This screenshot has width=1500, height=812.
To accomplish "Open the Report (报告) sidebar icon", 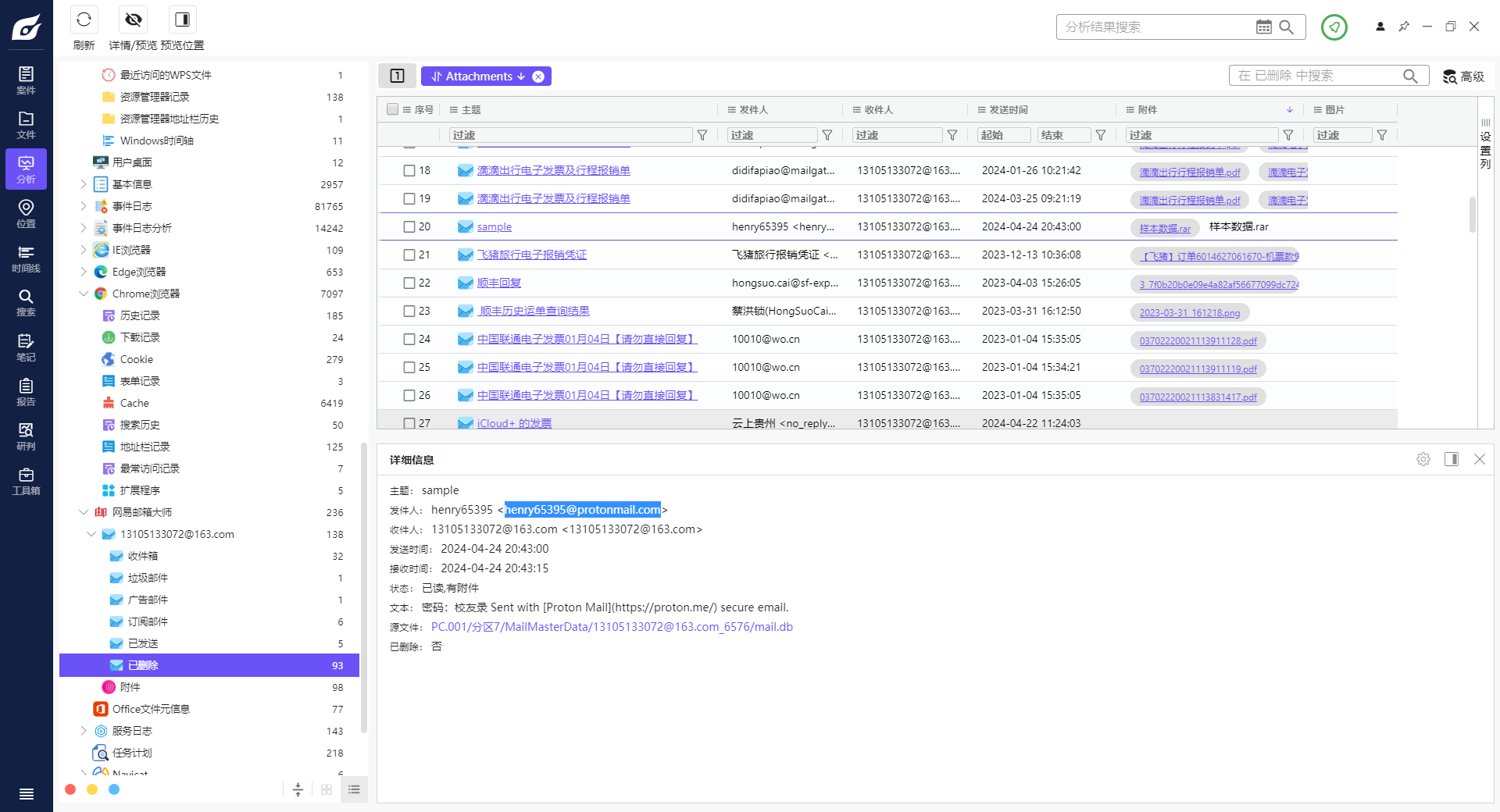I will point(26,392).
